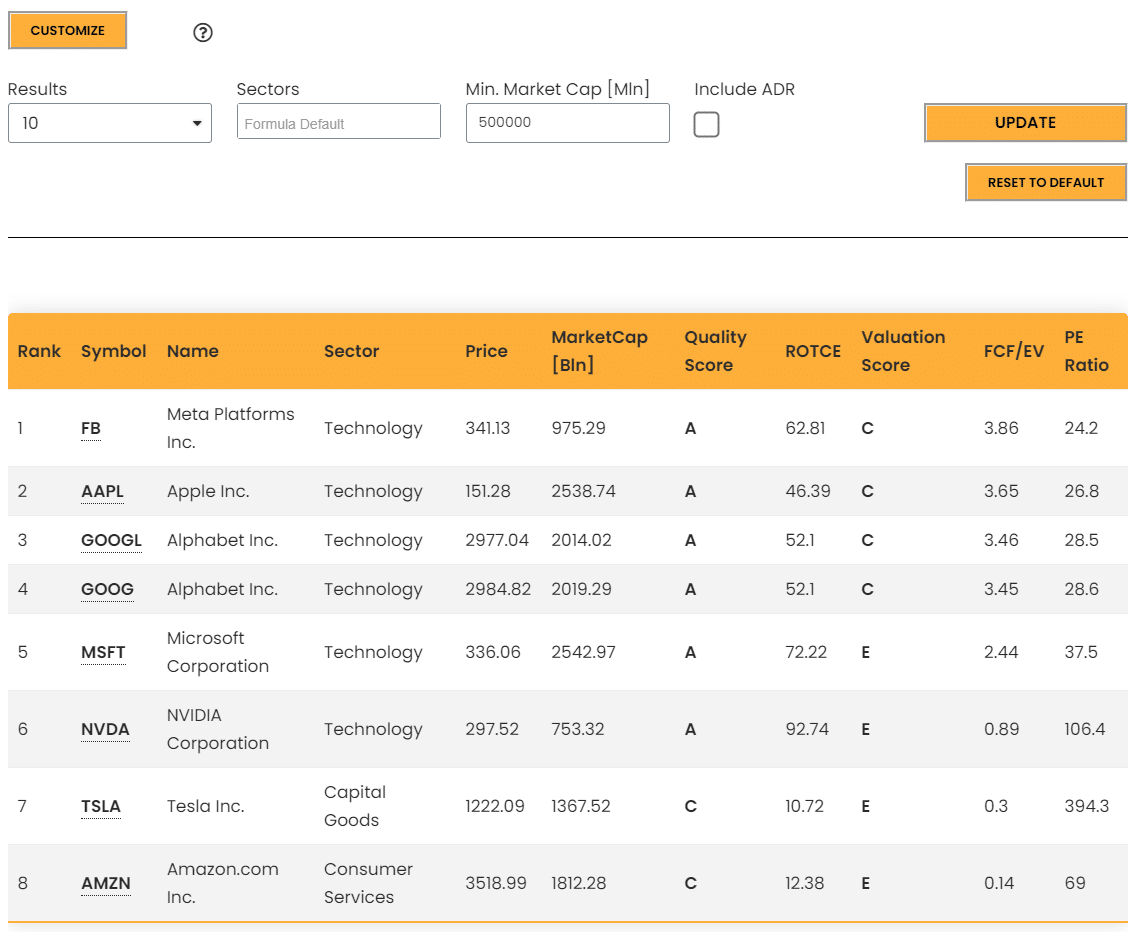Viewport: 1142px width, 932px height.
Task: Focus the Sectors Formula Default field
Action: (339, 122)
